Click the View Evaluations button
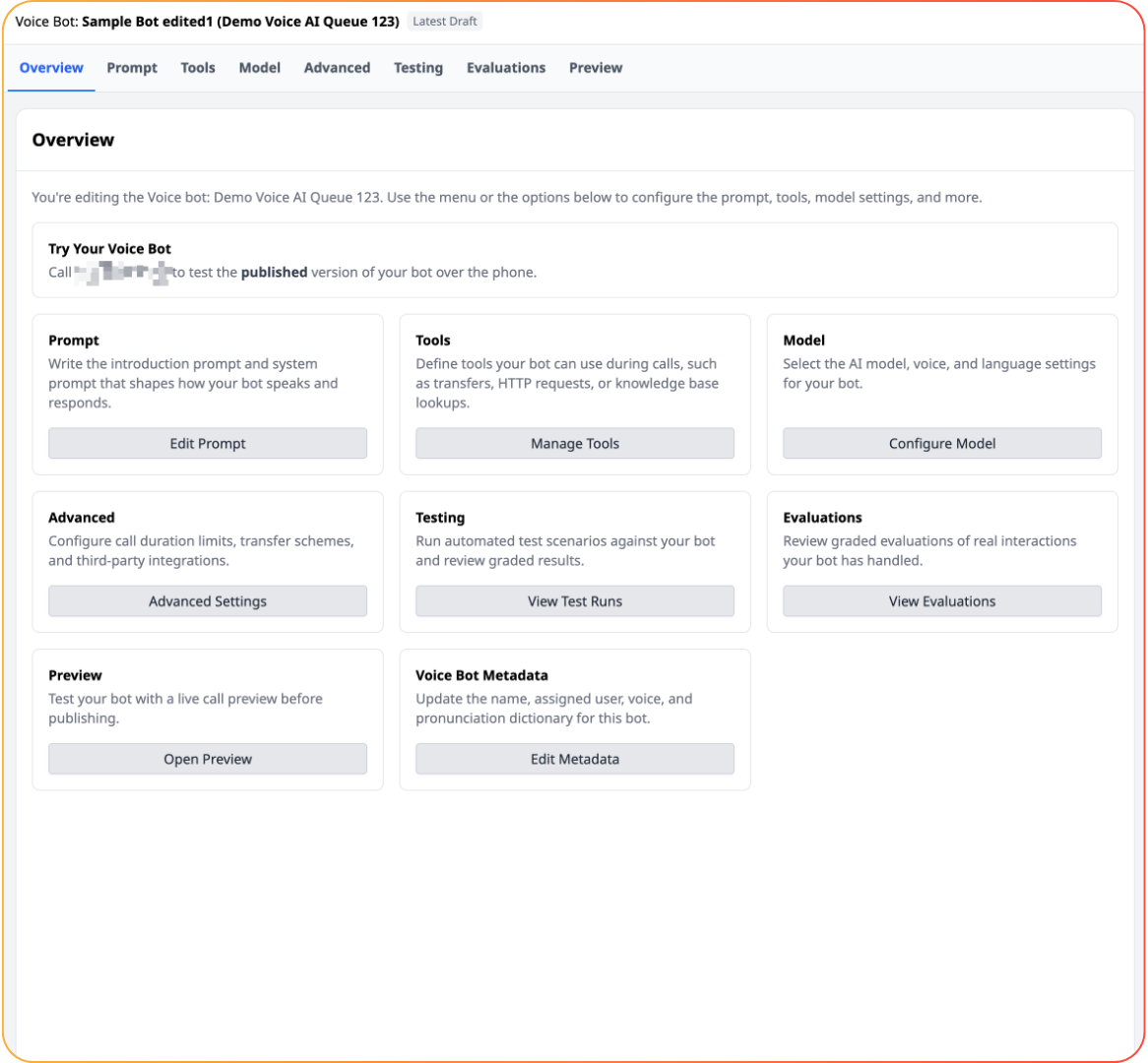1148x1063 pixels. 942,601
